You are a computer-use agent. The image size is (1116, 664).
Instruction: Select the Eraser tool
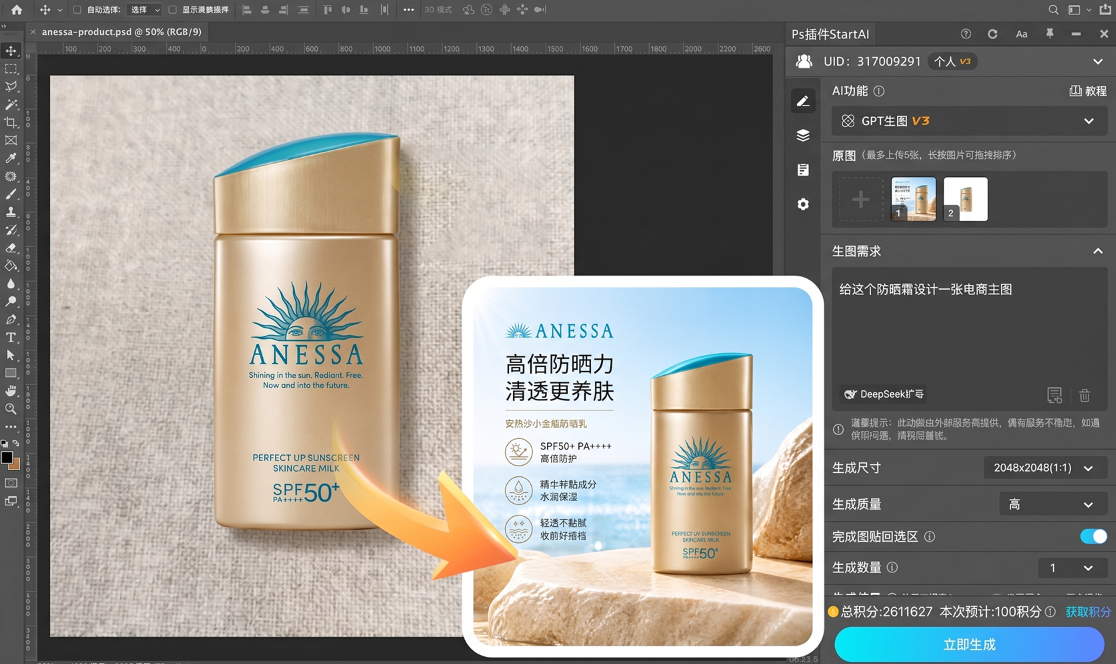(11, 248)
